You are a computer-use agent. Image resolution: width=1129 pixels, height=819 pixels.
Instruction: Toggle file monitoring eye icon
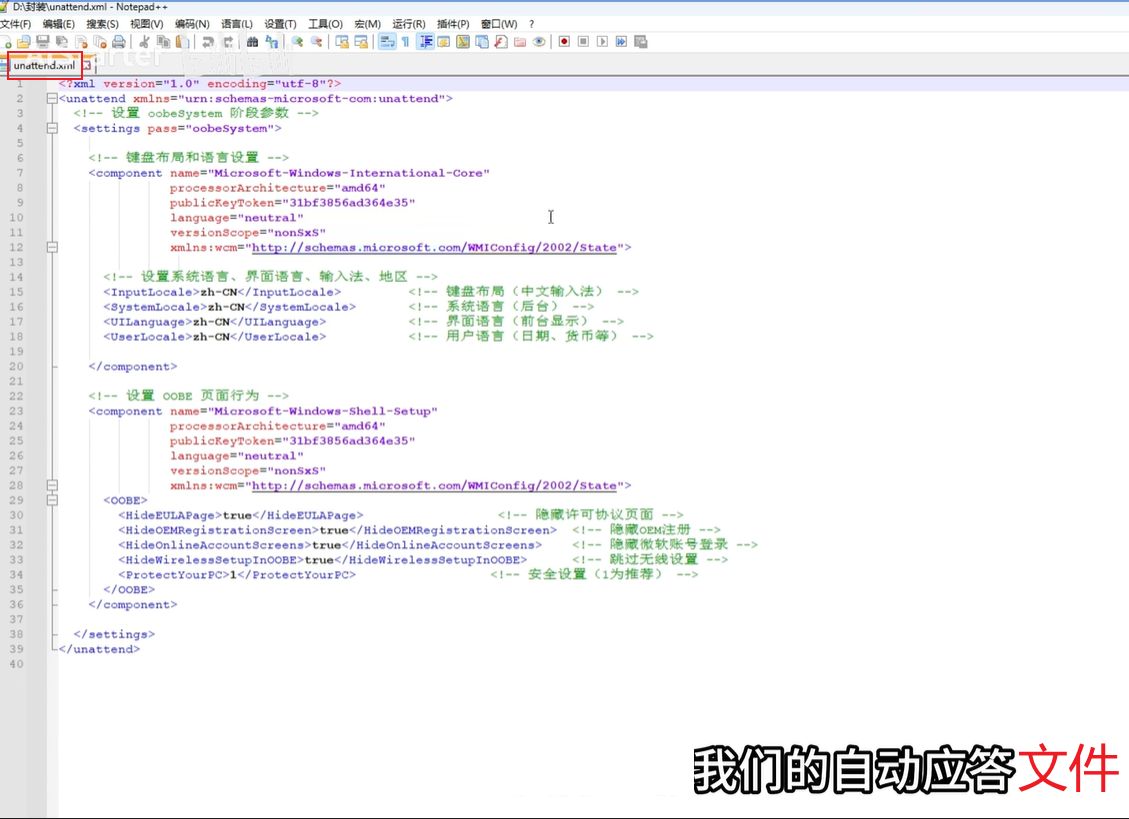click(539, 42)
